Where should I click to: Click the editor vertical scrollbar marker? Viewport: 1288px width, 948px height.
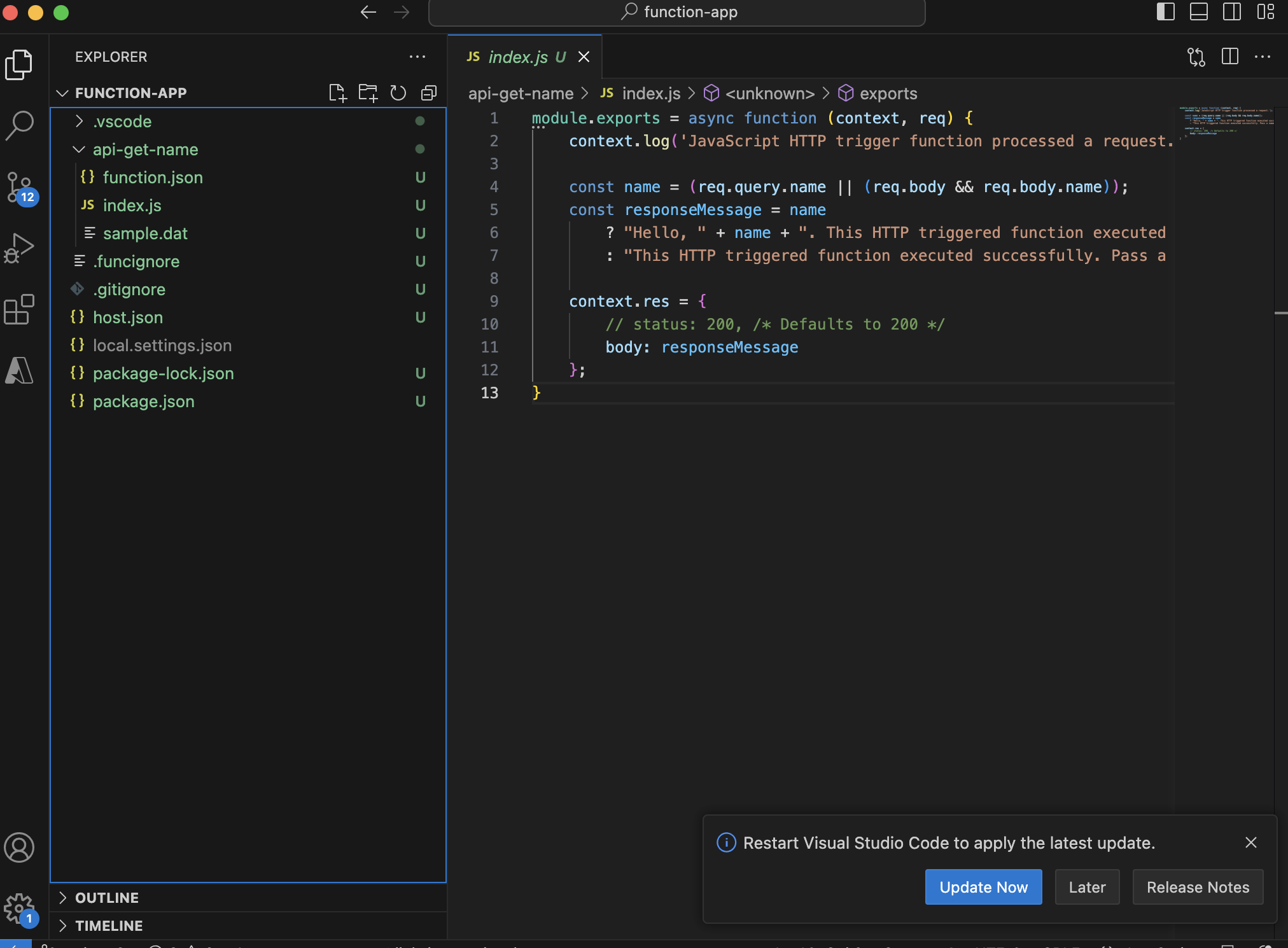coord(1281,313)
